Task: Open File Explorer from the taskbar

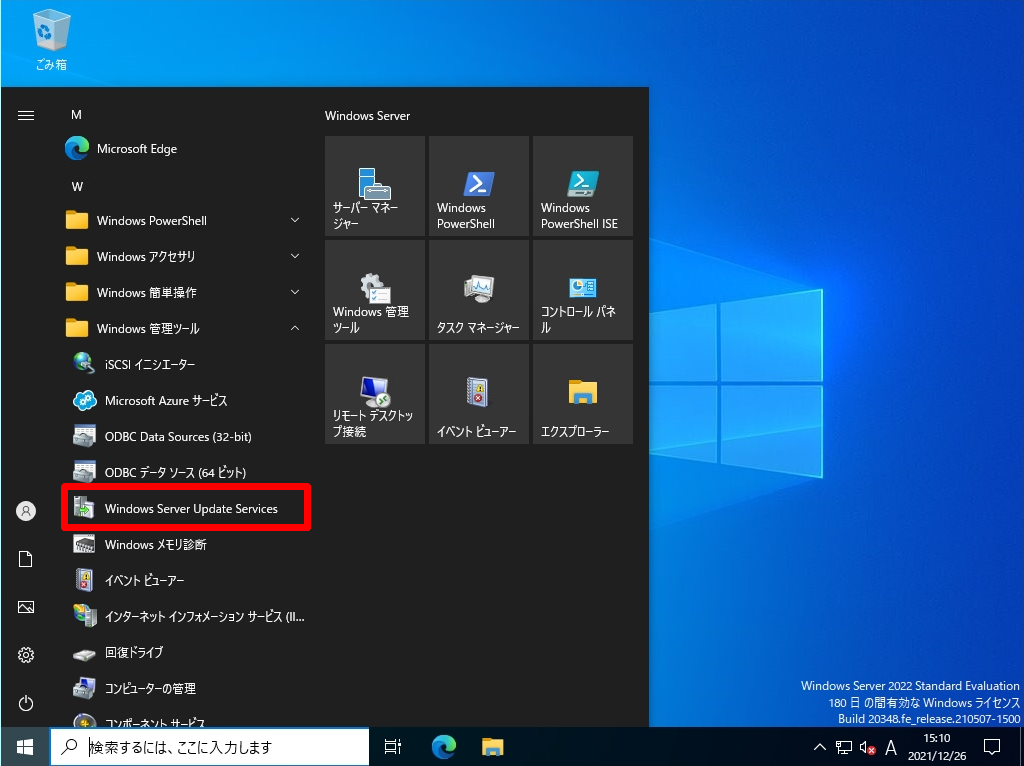Action: point(493,746)
